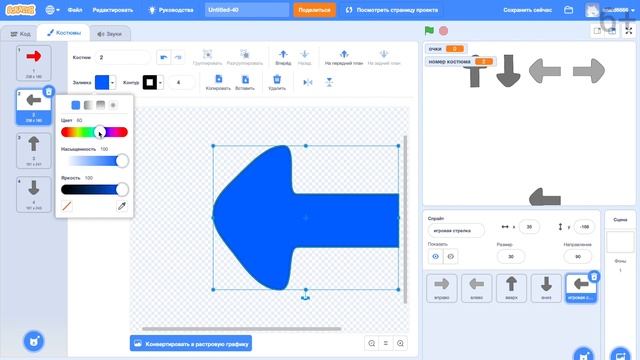The height and width of the screenshot is (360, 640).
Task: Select vertical gradient fill mode
Action: pyautogui.click(x=100, y=105)
